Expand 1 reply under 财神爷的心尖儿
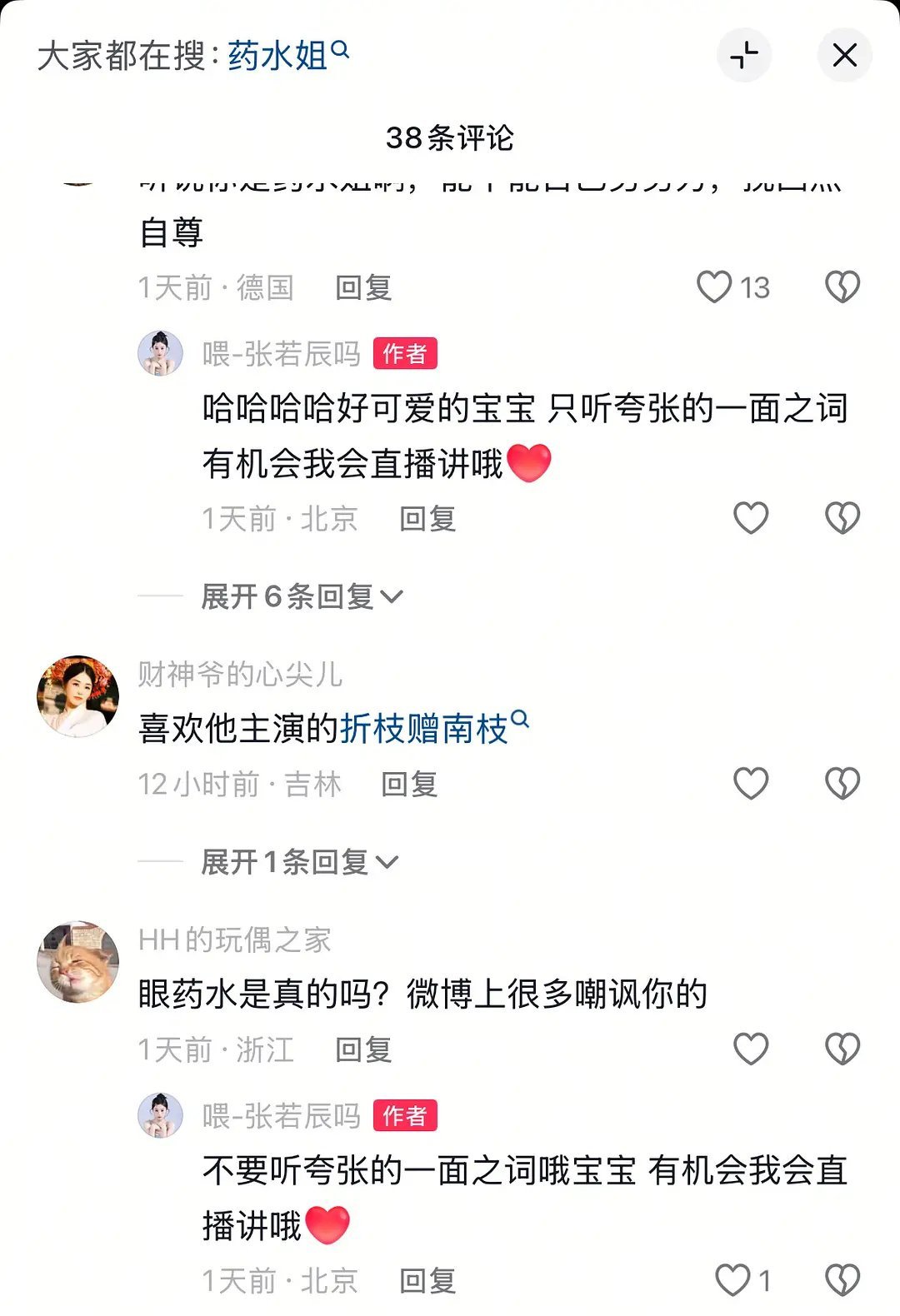900x1316 pixels. coord(300,862)
